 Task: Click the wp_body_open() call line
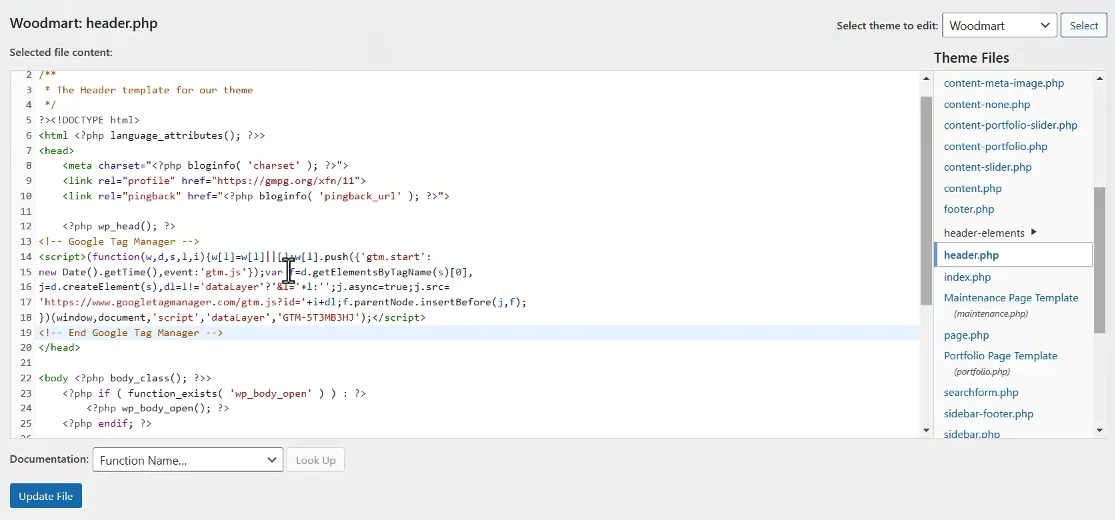pyautogui.click(x=158, y=408)
